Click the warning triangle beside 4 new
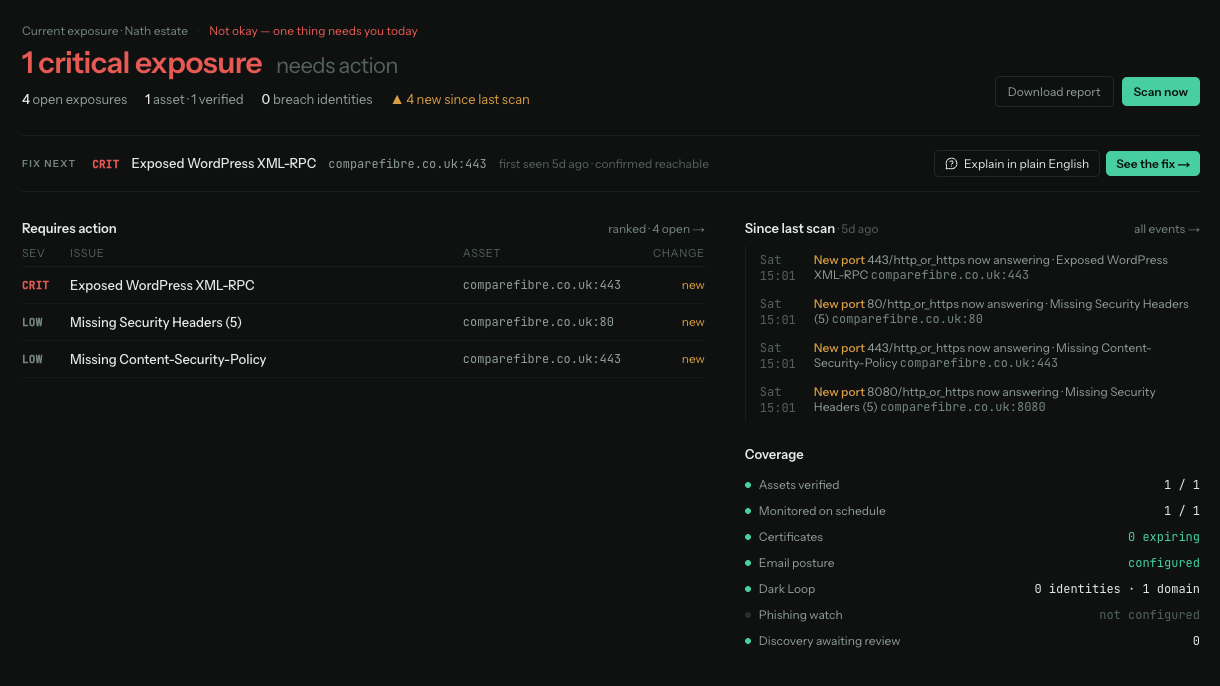Screen dimensions: 1220x686 397,100
